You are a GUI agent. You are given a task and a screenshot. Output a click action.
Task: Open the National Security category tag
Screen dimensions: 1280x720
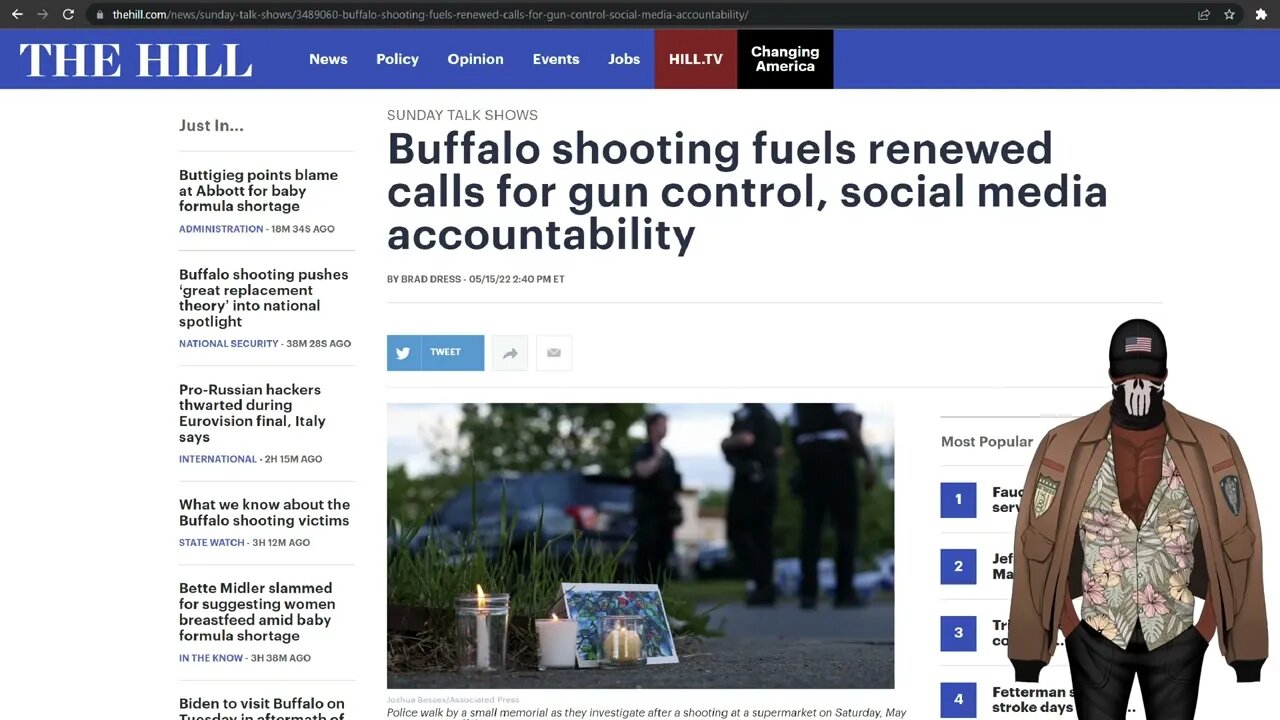(229, 344)
